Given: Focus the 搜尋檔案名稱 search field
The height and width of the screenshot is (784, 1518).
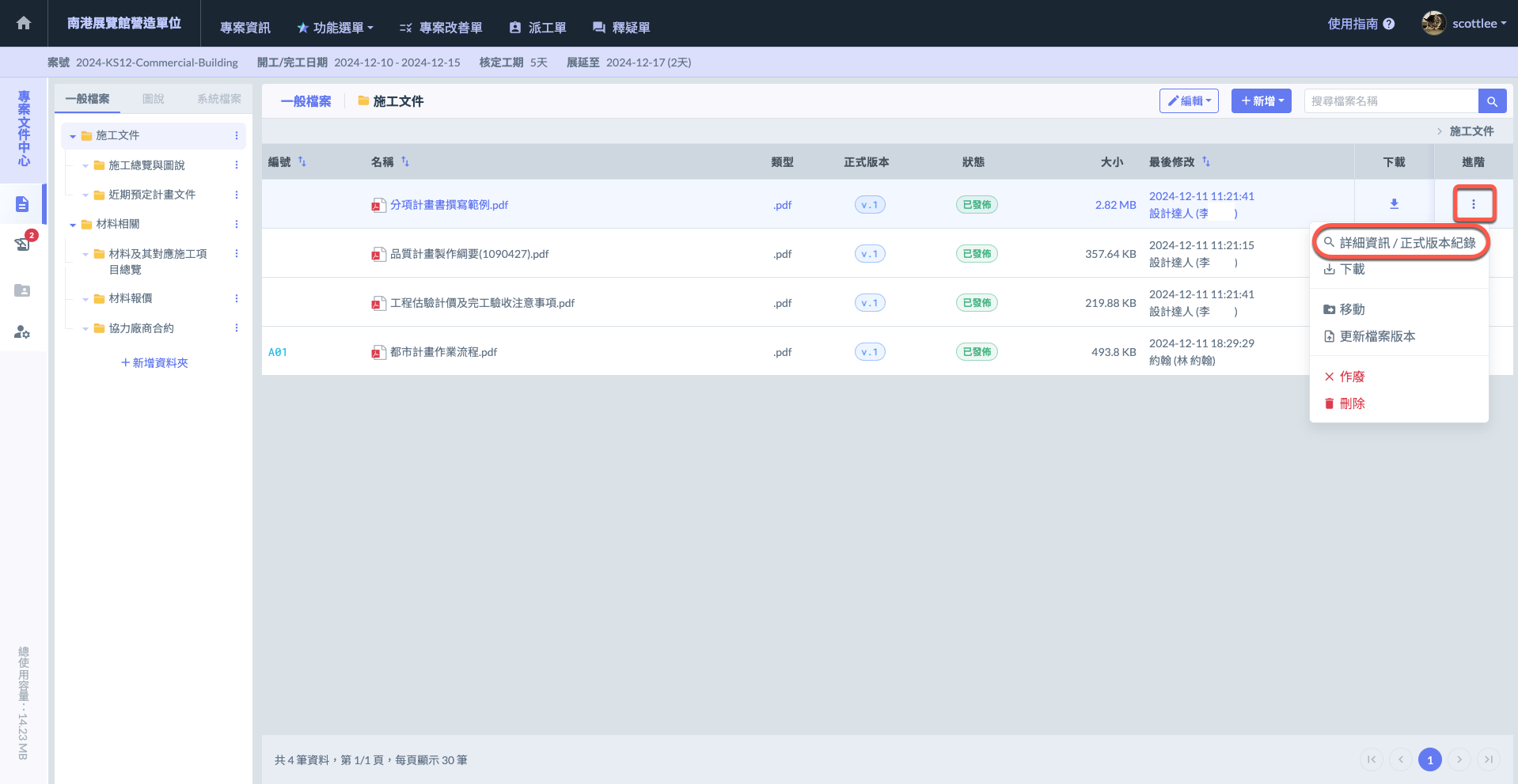Looking at the screenshot, I should (x=1391, y=101).
